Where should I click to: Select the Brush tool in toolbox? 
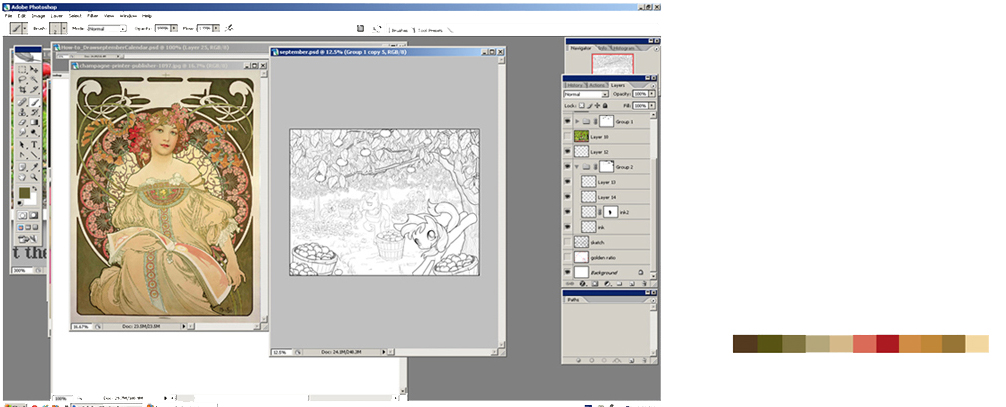click(35, 101)
